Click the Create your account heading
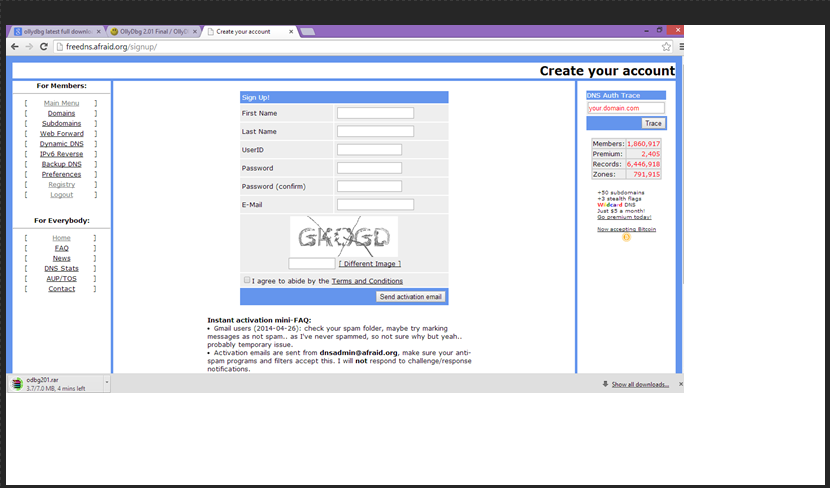Viewport: 830px width, 488px height. [607, 71]
